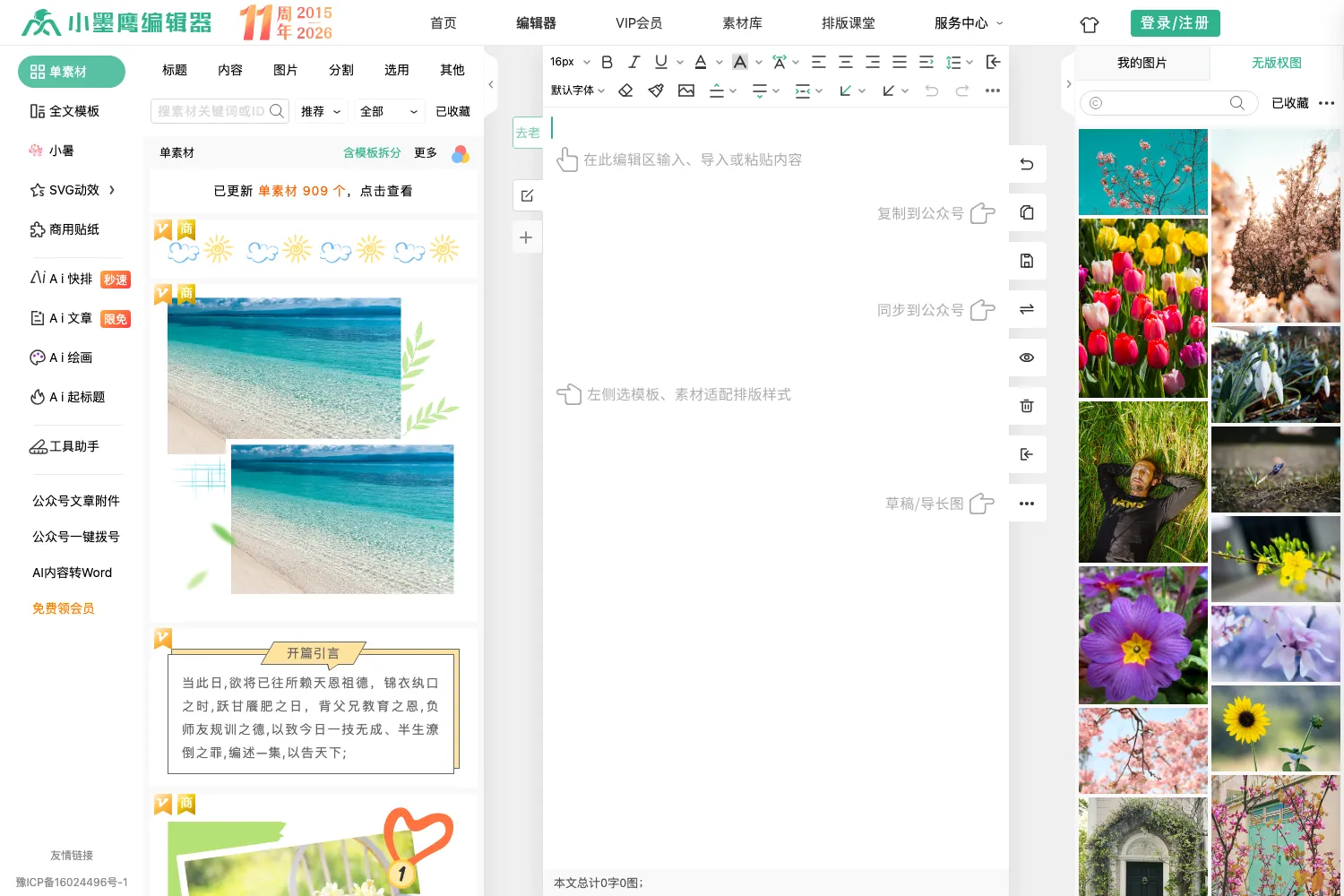Click the trash clear-content icon
Screen dimensions: 1344x896
(x=1027, y=406)
